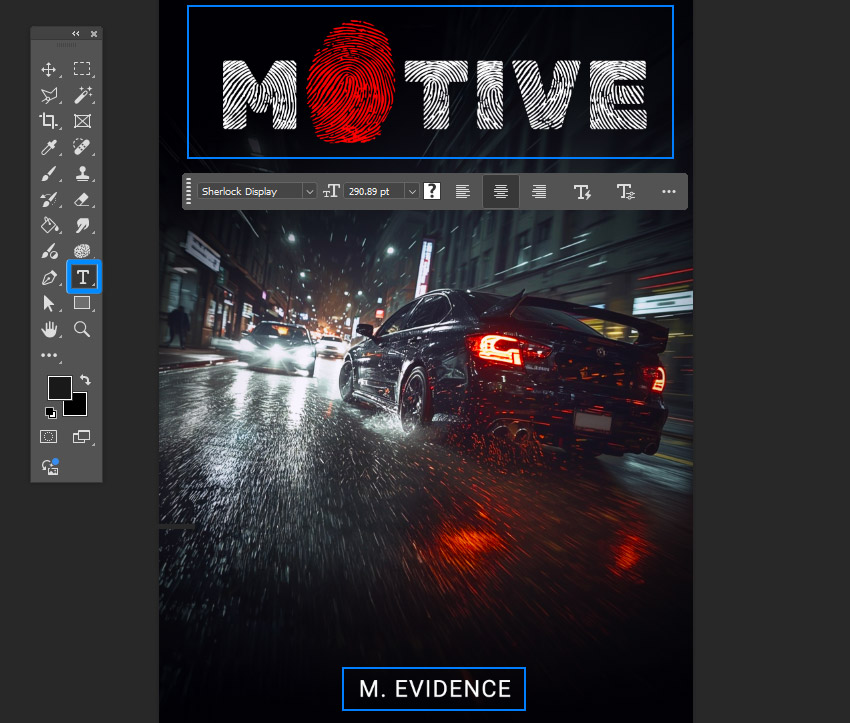850x723 pixels.
Task: Open the foreground color swatch
Action: (x=60, y=388)
